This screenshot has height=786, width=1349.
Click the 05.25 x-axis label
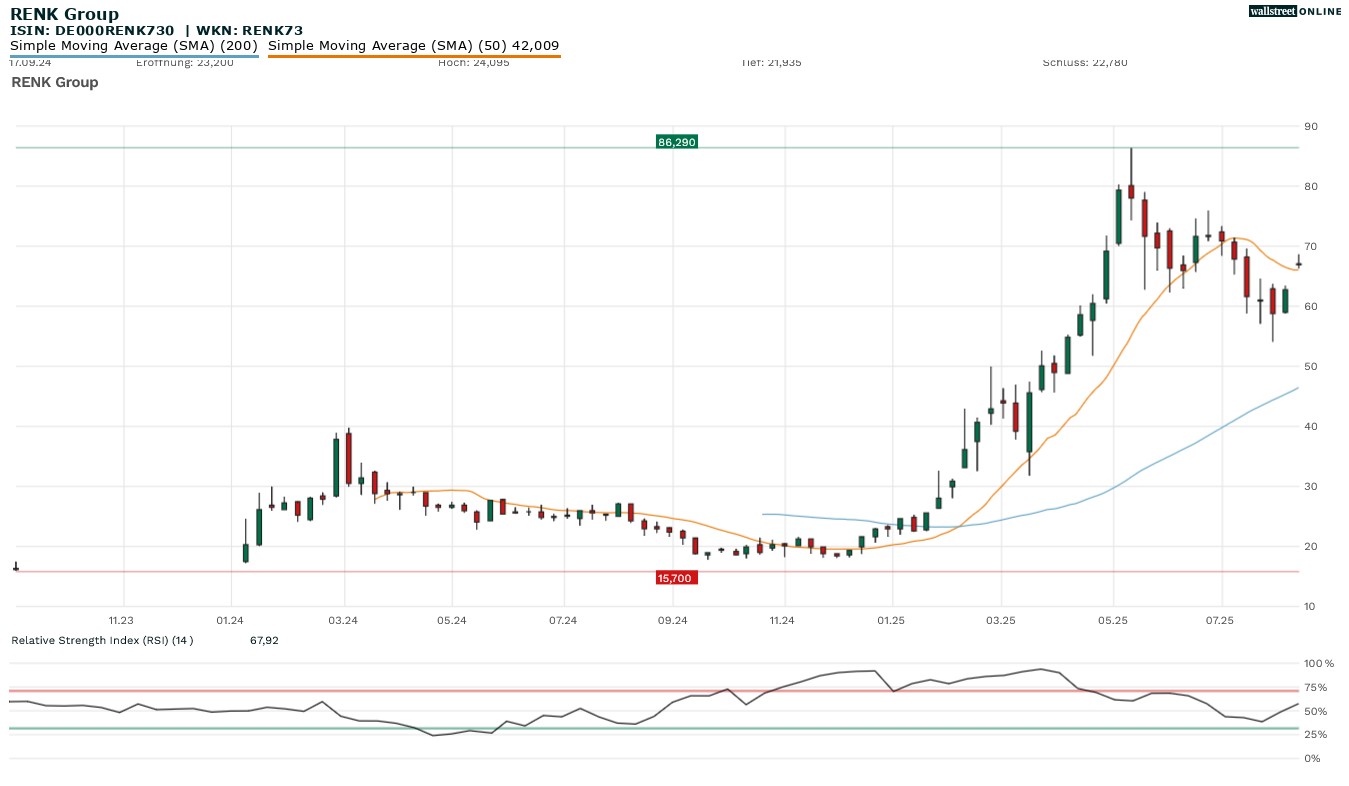point(1113,621)
